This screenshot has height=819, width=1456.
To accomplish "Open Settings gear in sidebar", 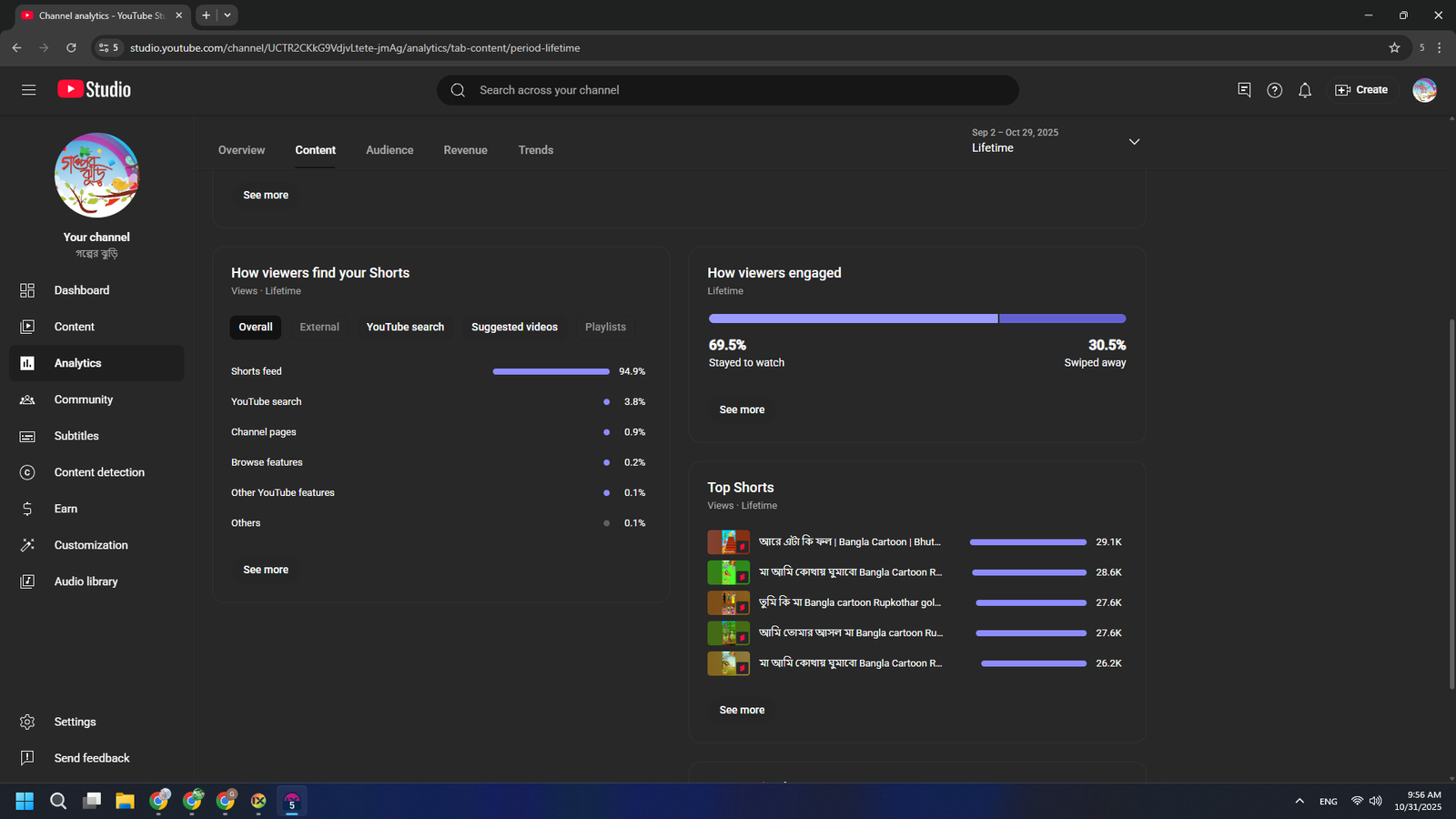I will (75, 722).
